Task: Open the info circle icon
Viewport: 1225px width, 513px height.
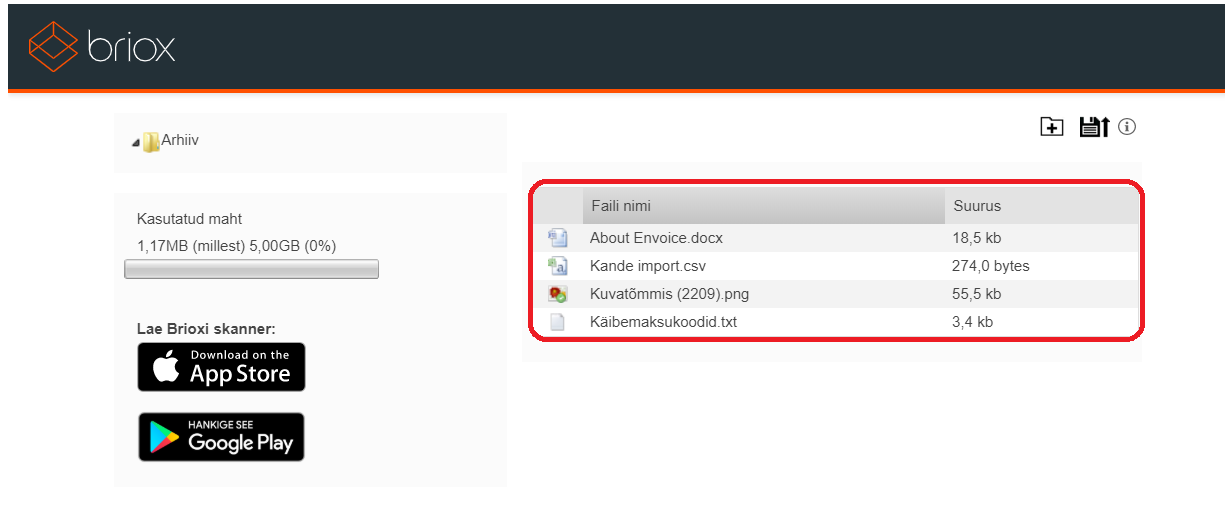Action: 1128,127
